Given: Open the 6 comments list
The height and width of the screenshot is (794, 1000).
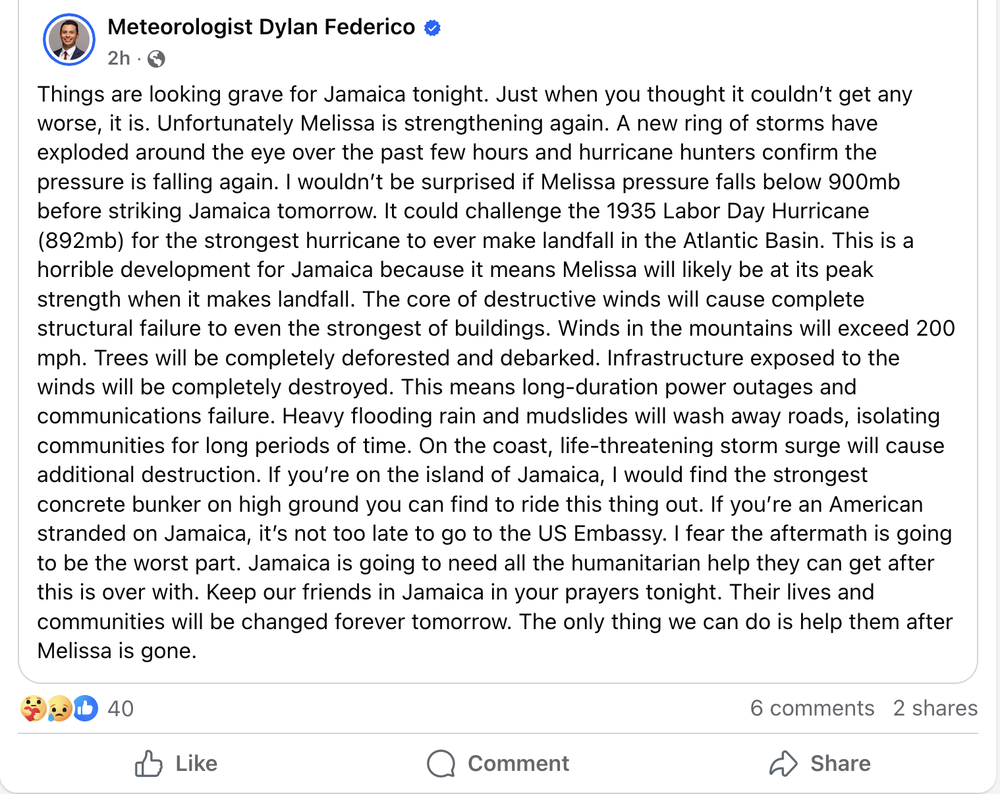Looking at the screenshot, I should coord(812,708).
